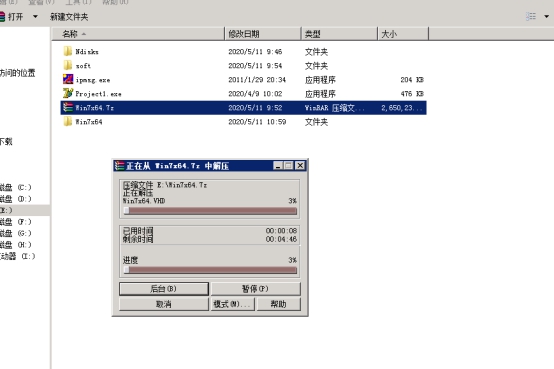
Task: Select drive (D:) in the navigation pane
Action: coord(16,199)
